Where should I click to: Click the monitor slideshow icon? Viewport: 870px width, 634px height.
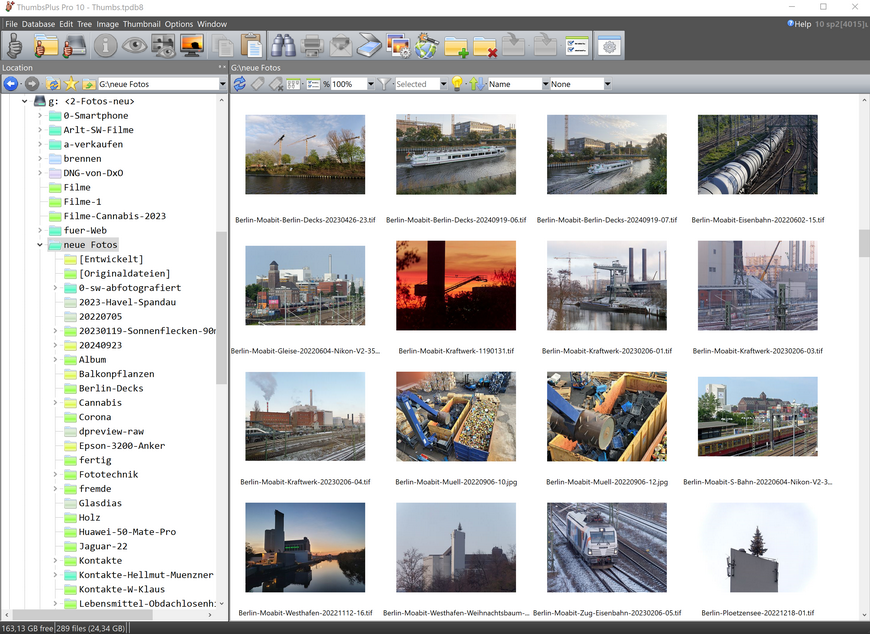[x=191, y=46]
